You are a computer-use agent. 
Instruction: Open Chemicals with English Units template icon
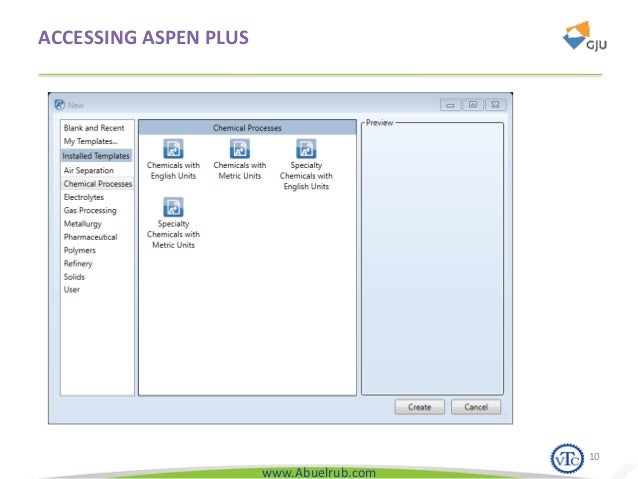173,148
